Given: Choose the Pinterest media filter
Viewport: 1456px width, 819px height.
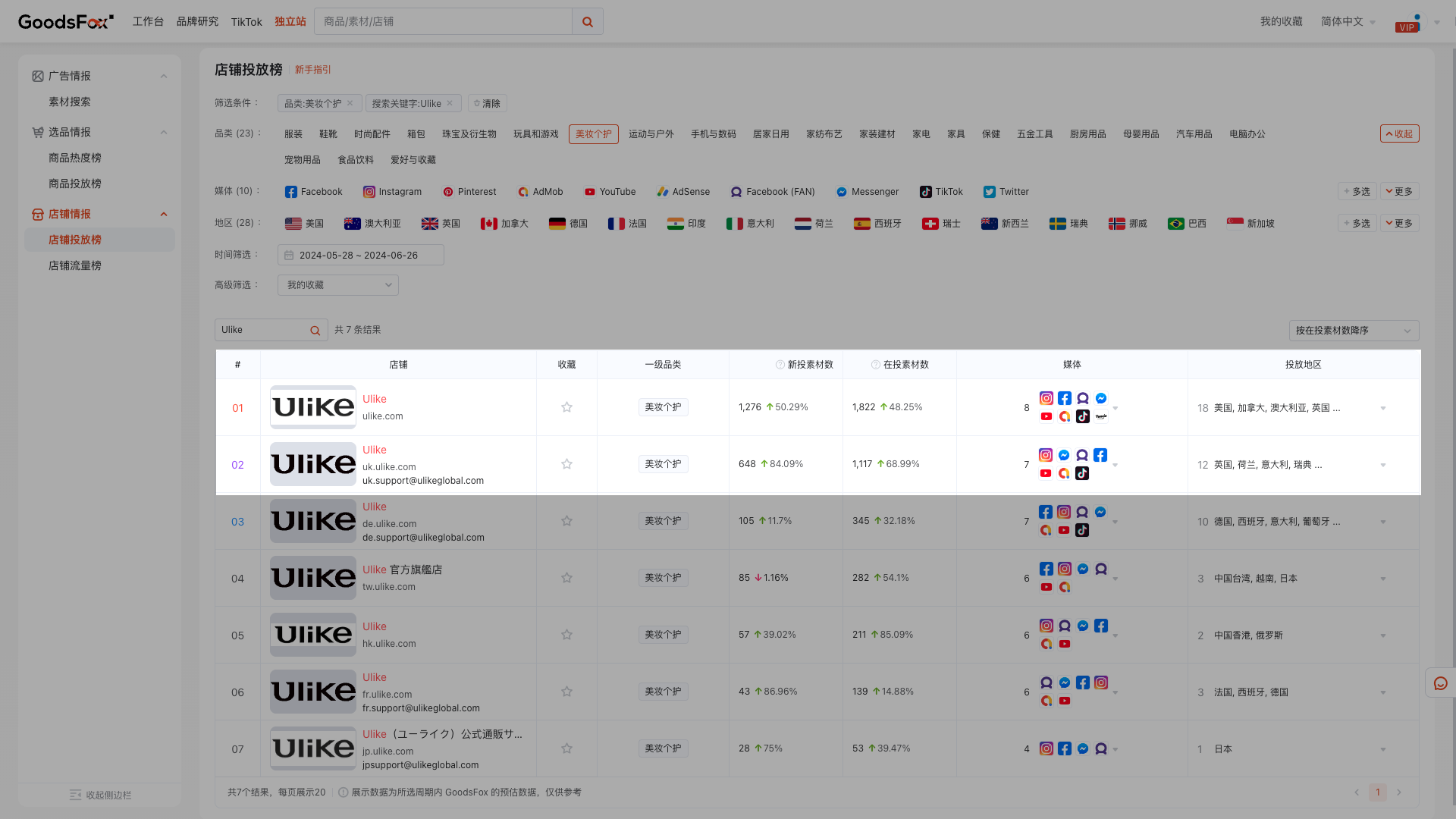Looking at the screenshot, I should click(469, 192).
